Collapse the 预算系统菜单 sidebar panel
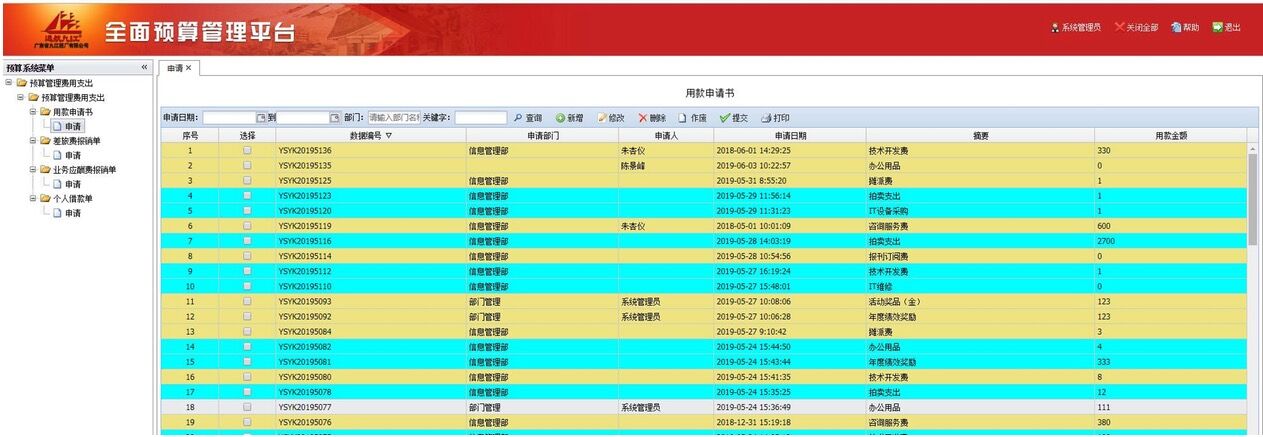 click(x=144, y=67)
